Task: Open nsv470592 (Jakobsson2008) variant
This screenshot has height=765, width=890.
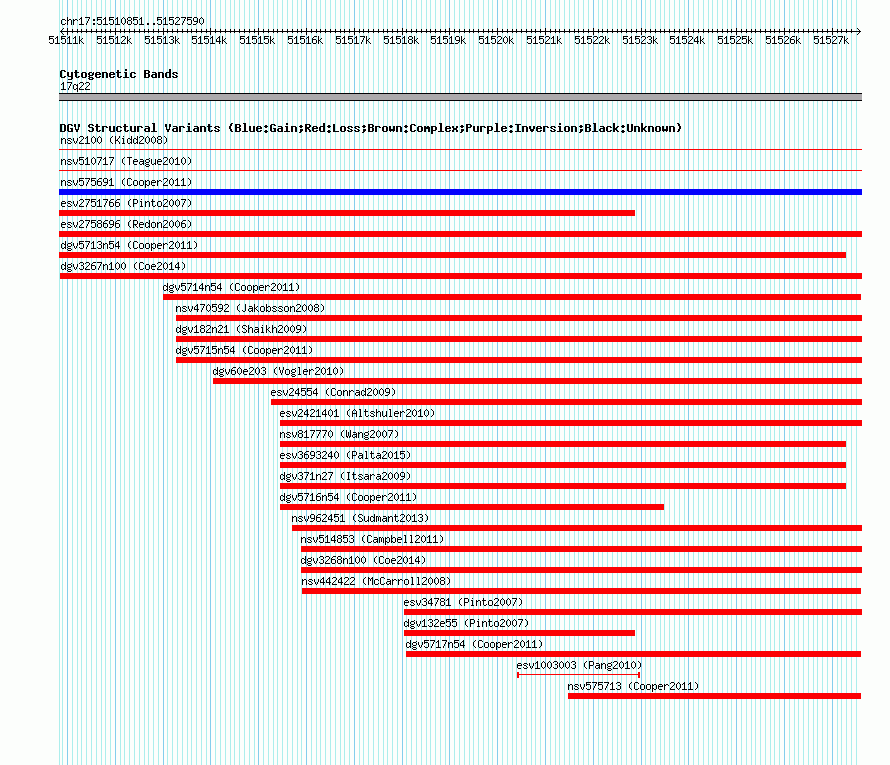Action: [250, 308]
